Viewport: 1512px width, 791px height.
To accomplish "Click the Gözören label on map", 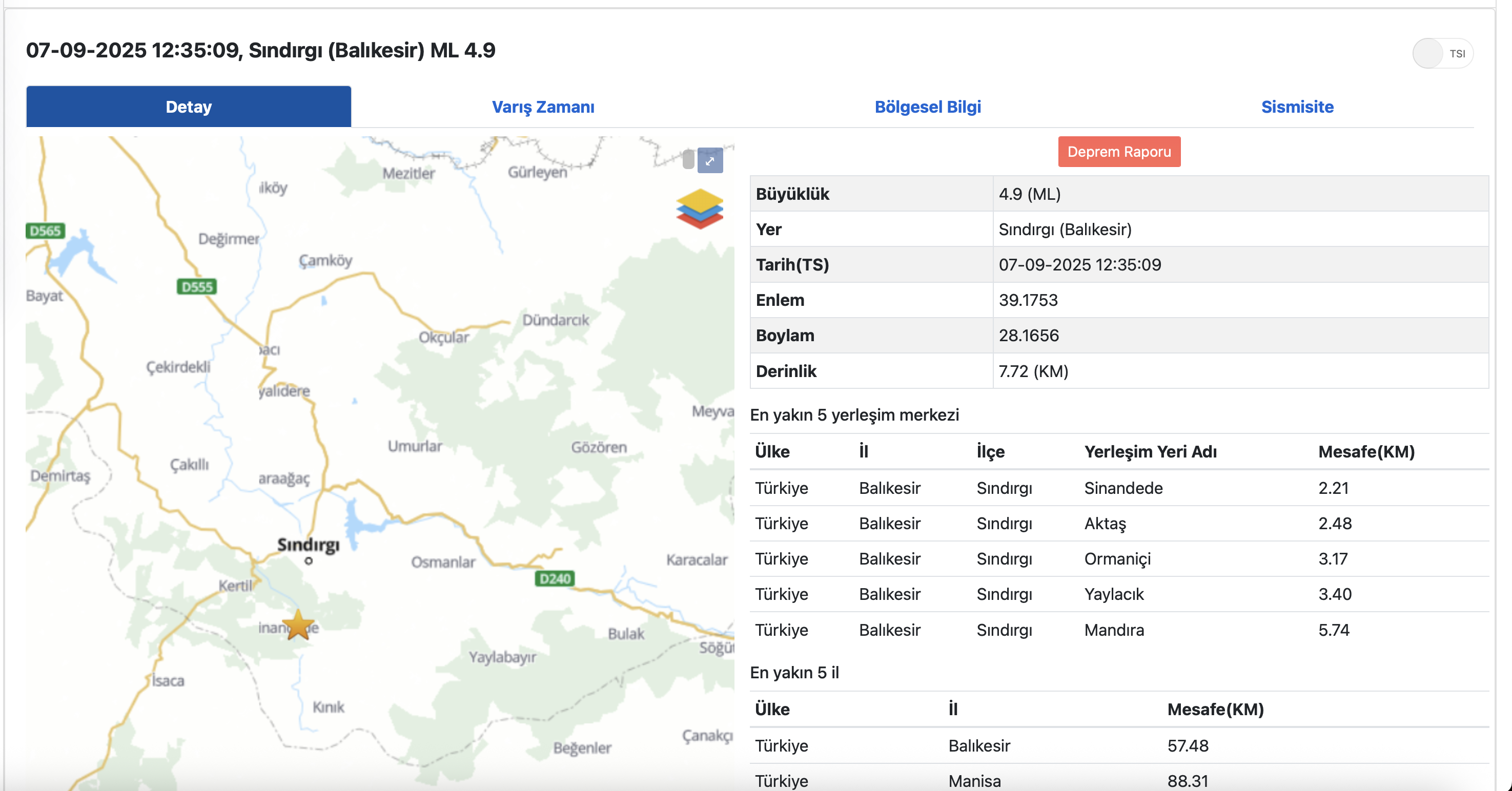I will [599, 447].
